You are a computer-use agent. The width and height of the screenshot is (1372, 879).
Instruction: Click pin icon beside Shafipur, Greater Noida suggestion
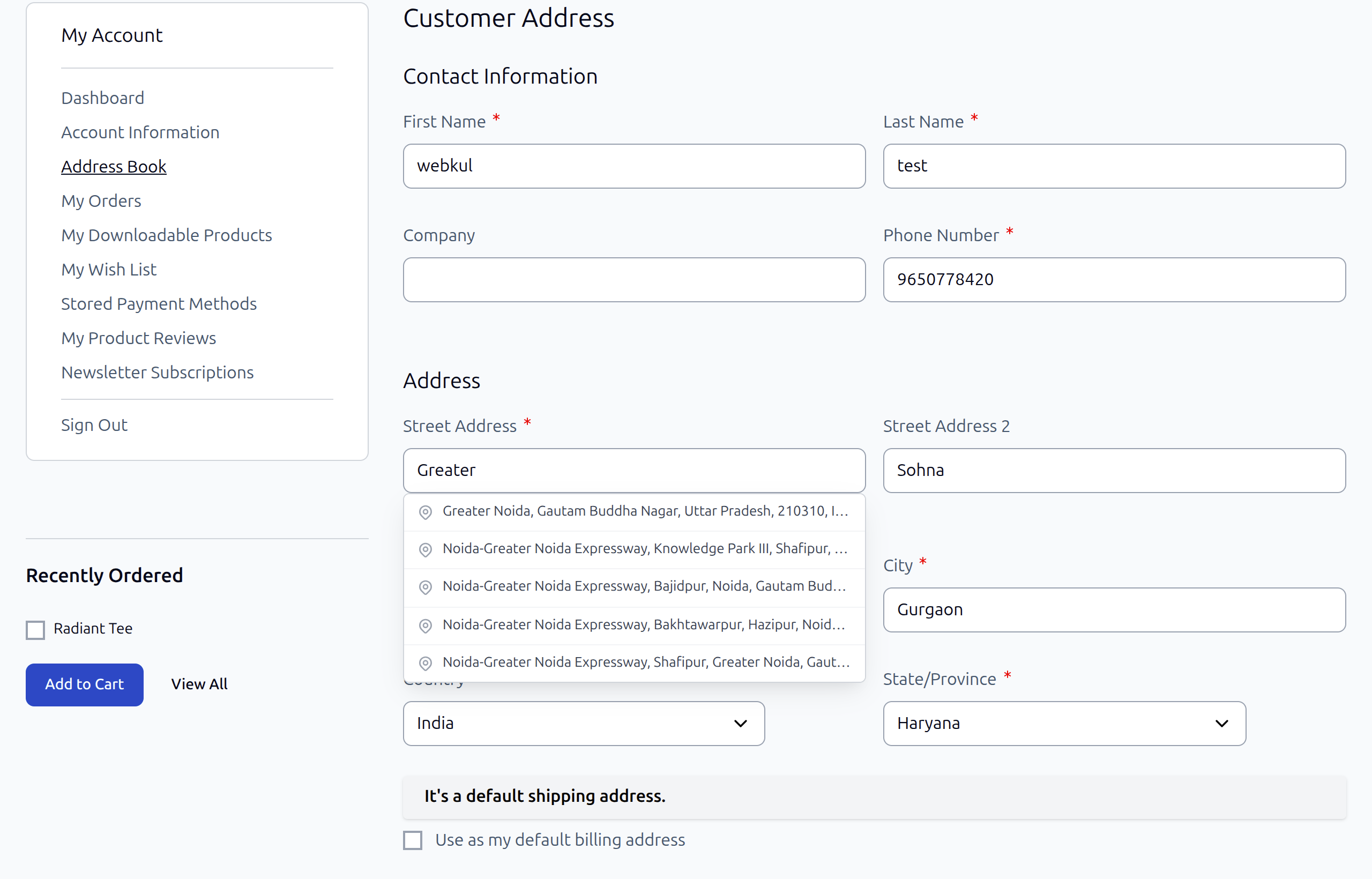425,663
